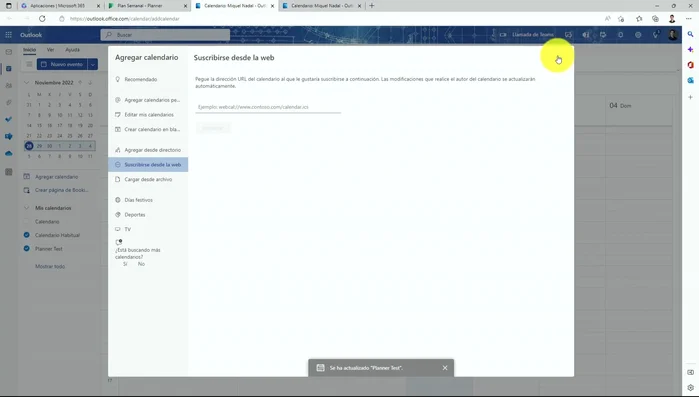Add a new Edge sidebar app
This screenshot has width=699, height=397.
click(x=691, y=97)
